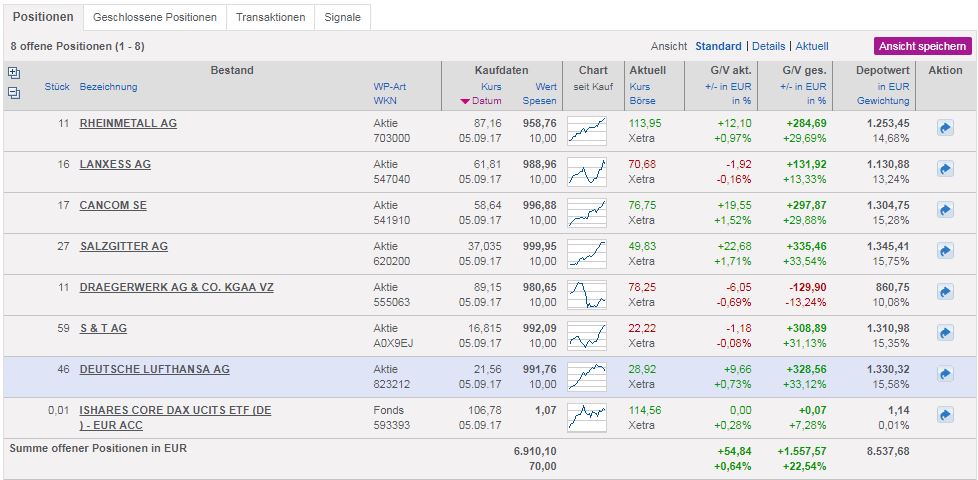Switch to the Geschlossene Positionen tab
Image resolution: width=978 pixels, height=480 pixels.
154,17
